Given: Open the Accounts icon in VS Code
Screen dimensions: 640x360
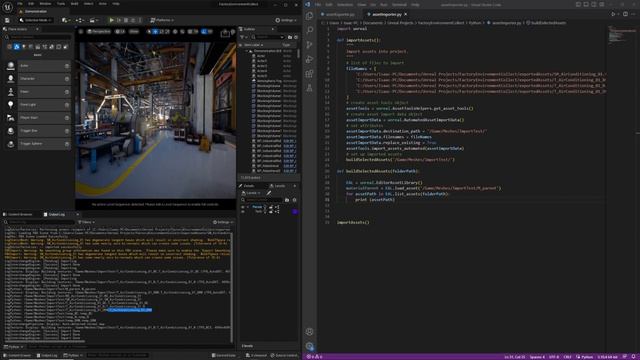Looking at the screenshot, I should (x=309, y=331).
